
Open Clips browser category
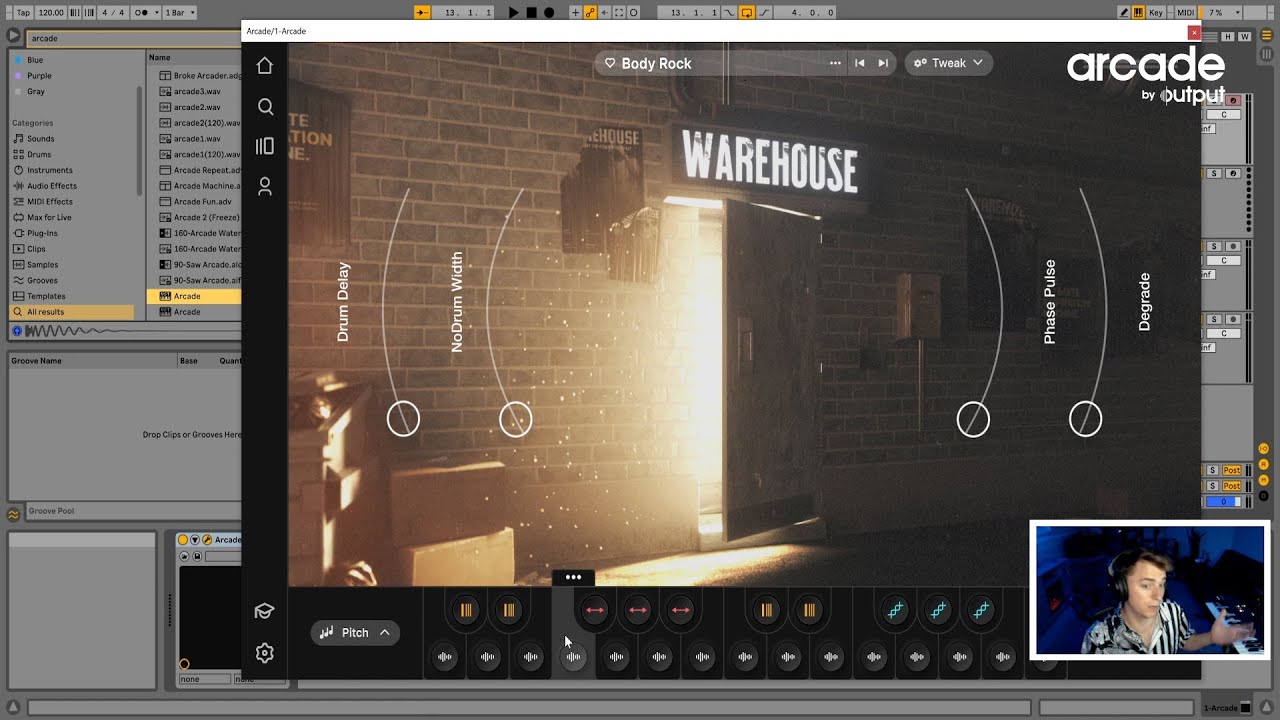click(x=36, y=249)
